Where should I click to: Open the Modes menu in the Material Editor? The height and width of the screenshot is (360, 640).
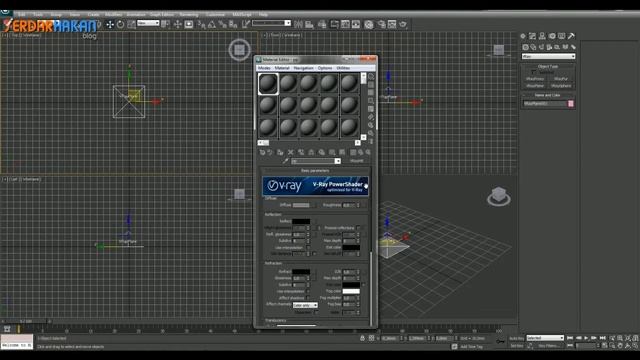[x=264, y=68]
